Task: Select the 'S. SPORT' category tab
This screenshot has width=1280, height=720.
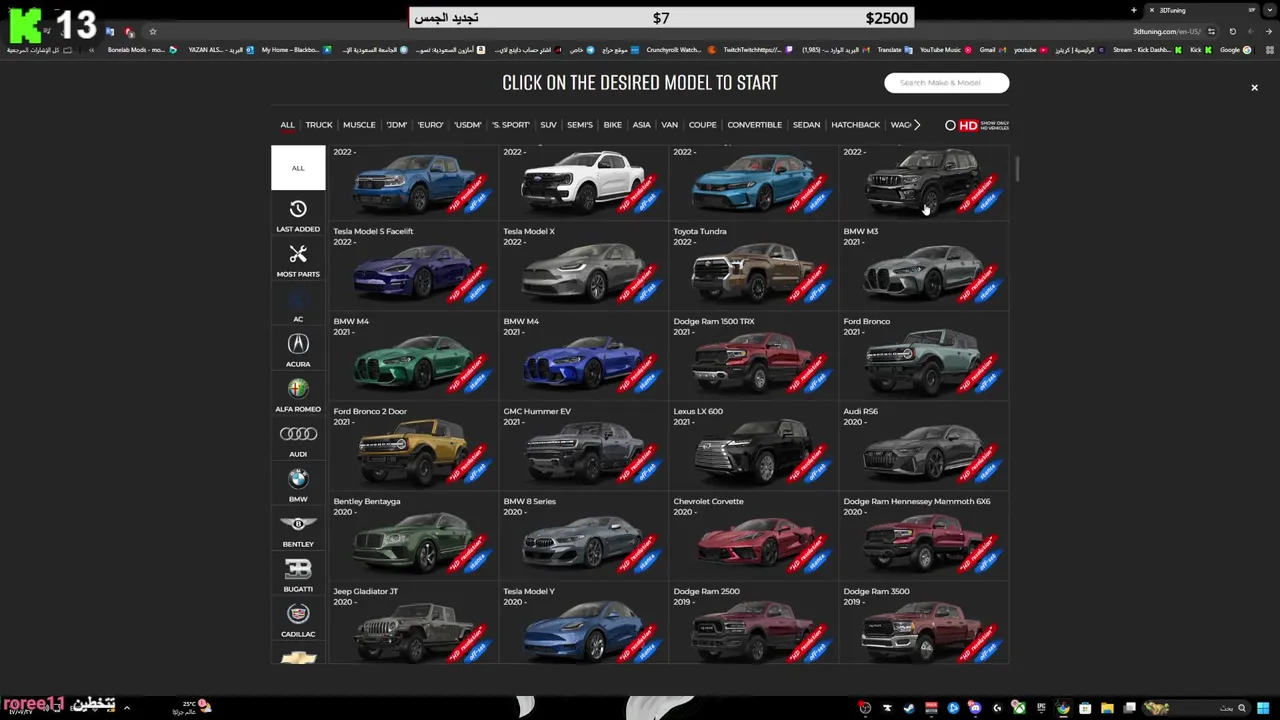Action: tap(510, 125)
